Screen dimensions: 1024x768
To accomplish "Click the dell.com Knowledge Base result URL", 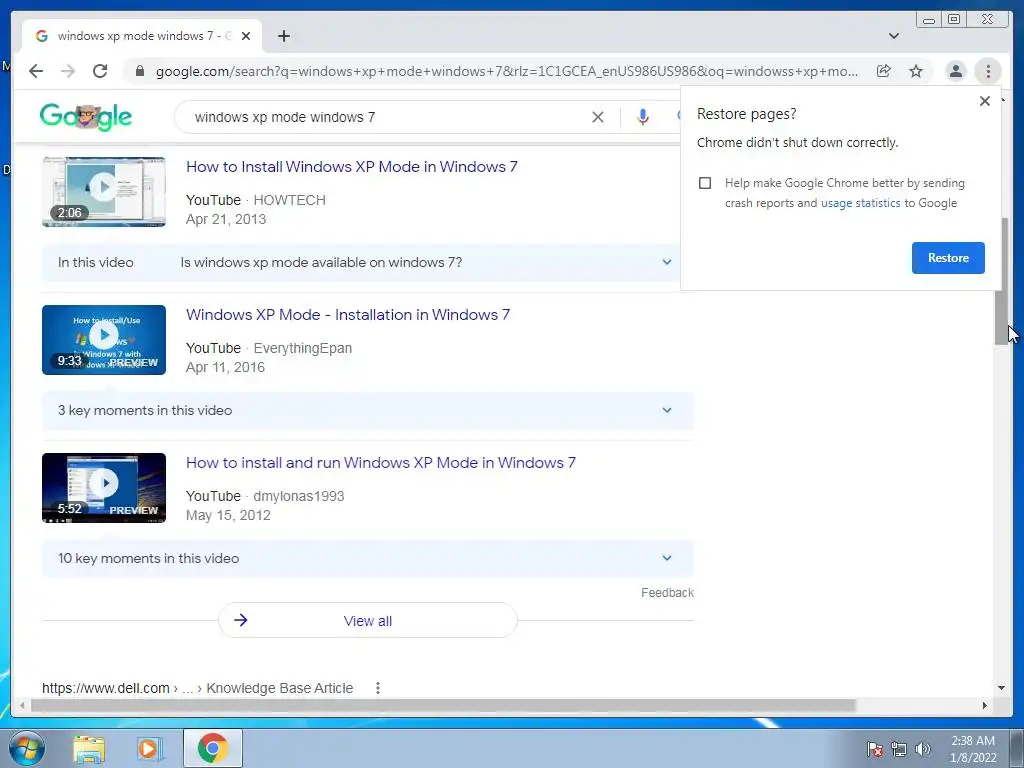I will pos(197,688).
